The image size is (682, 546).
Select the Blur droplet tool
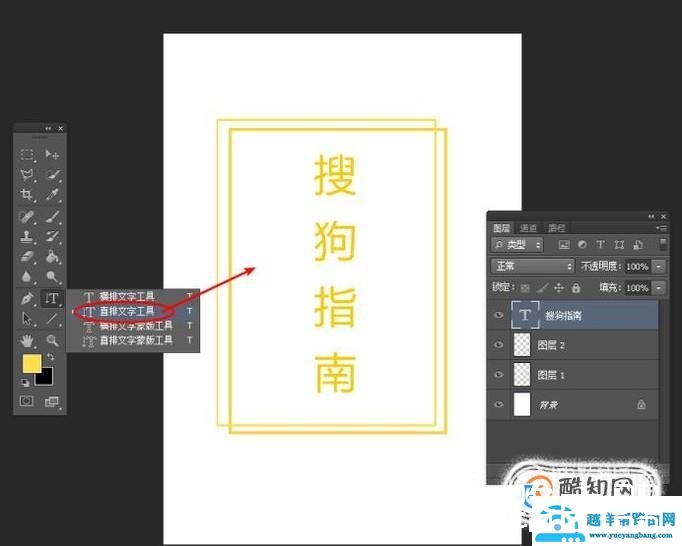(27, 277)
